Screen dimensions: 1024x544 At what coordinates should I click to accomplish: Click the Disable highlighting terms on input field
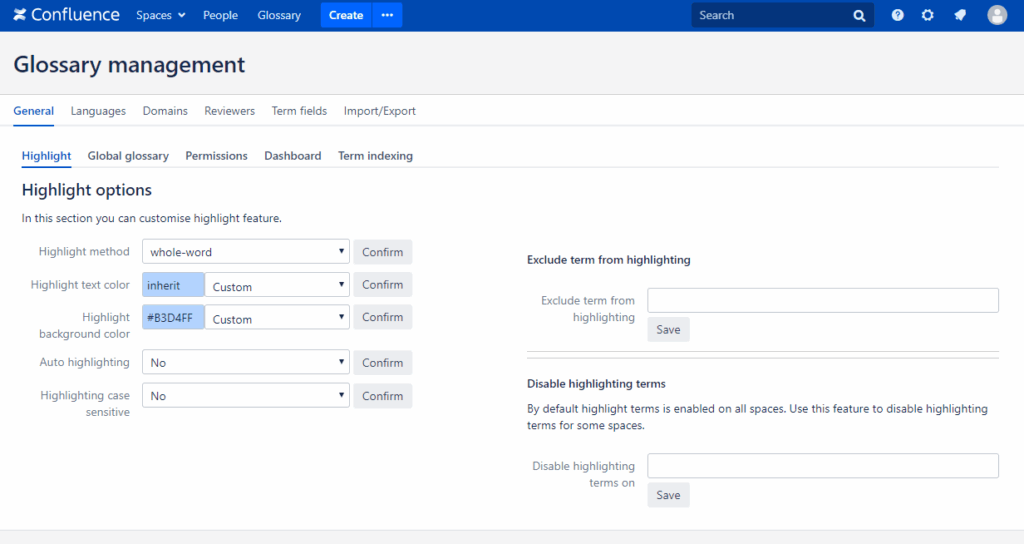pyautogui.click(x=823, y=466)
